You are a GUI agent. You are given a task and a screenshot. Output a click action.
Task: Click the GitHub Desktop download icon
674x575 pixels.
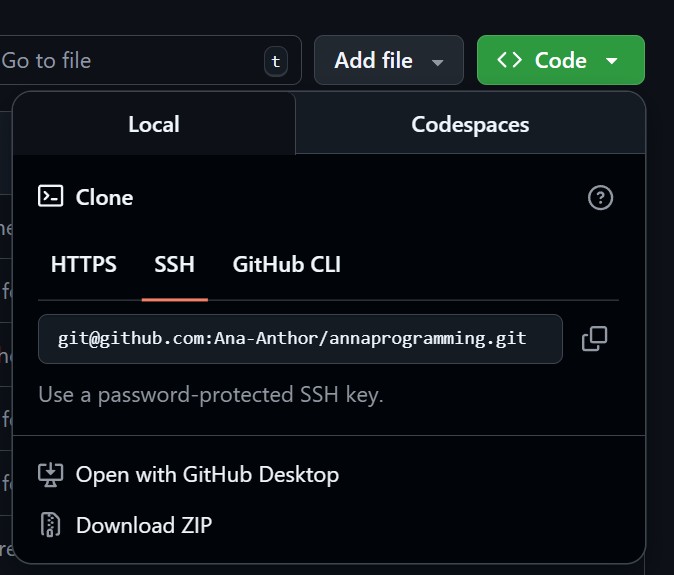pyautogui.click(x=51, y=474)
